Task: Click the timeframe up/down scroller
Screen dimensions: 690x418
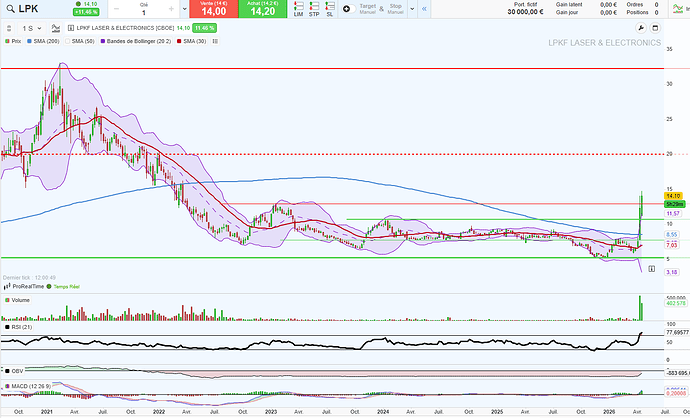Action: pos(9,28)
